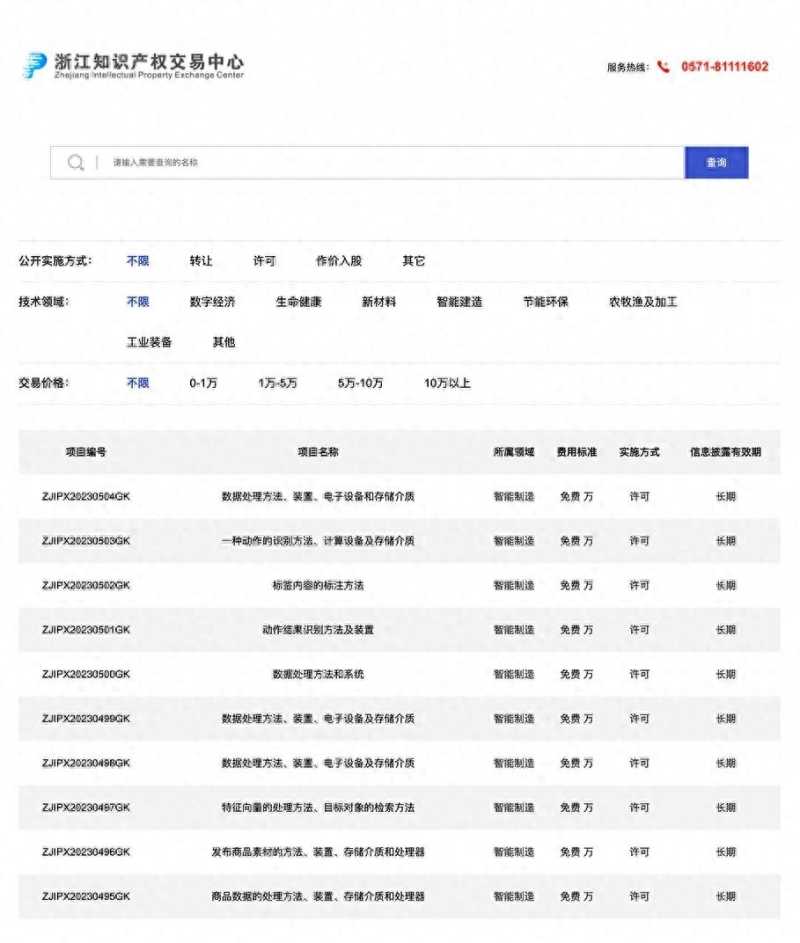Click the red service hotline phone icon
Screen dimensions: 800x943
(663, 67)
